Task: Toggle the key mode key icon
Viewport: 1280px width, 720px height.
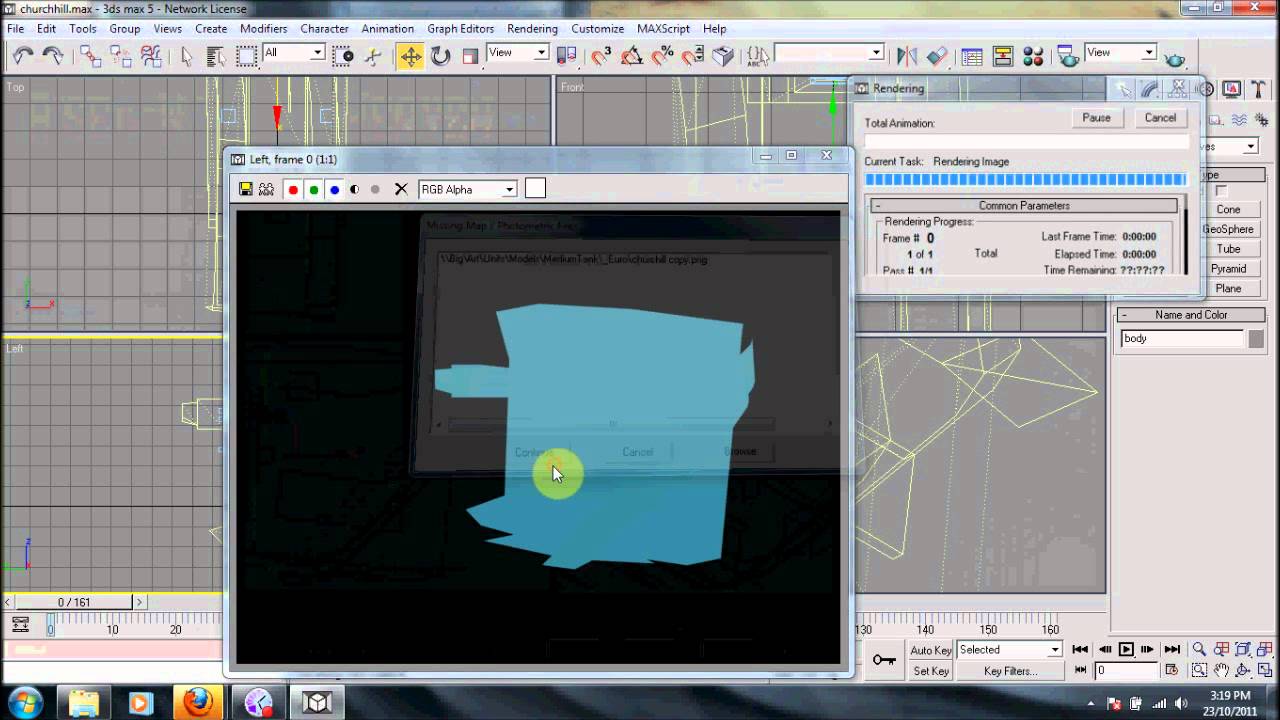Action: [884, 660]
